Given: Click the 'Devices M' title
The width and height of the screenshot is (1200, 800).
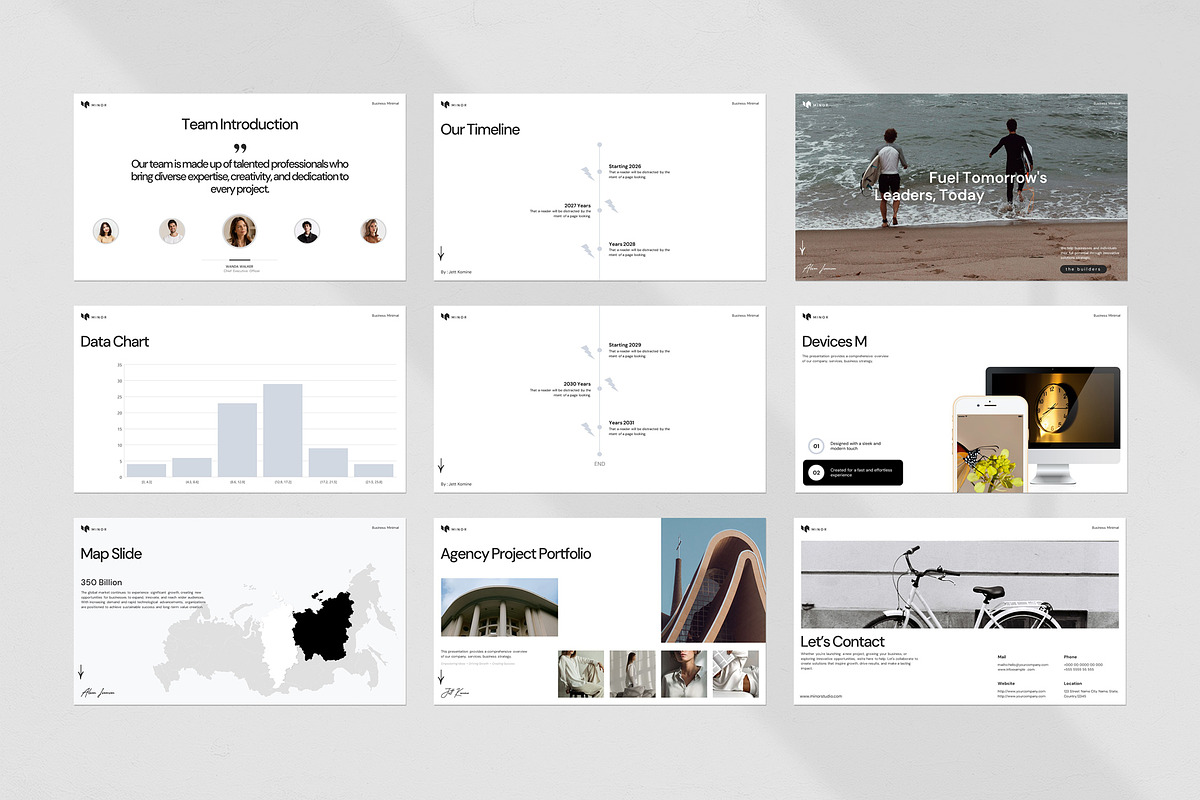Looking at the screenshot, I should click(x=834, y=342).
